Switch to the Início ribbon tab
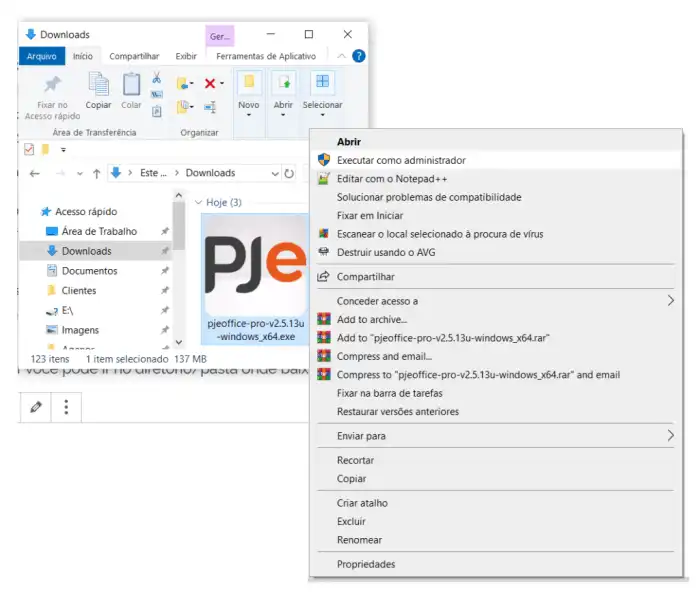Screen dimensions: 700x594 [83, 56]
